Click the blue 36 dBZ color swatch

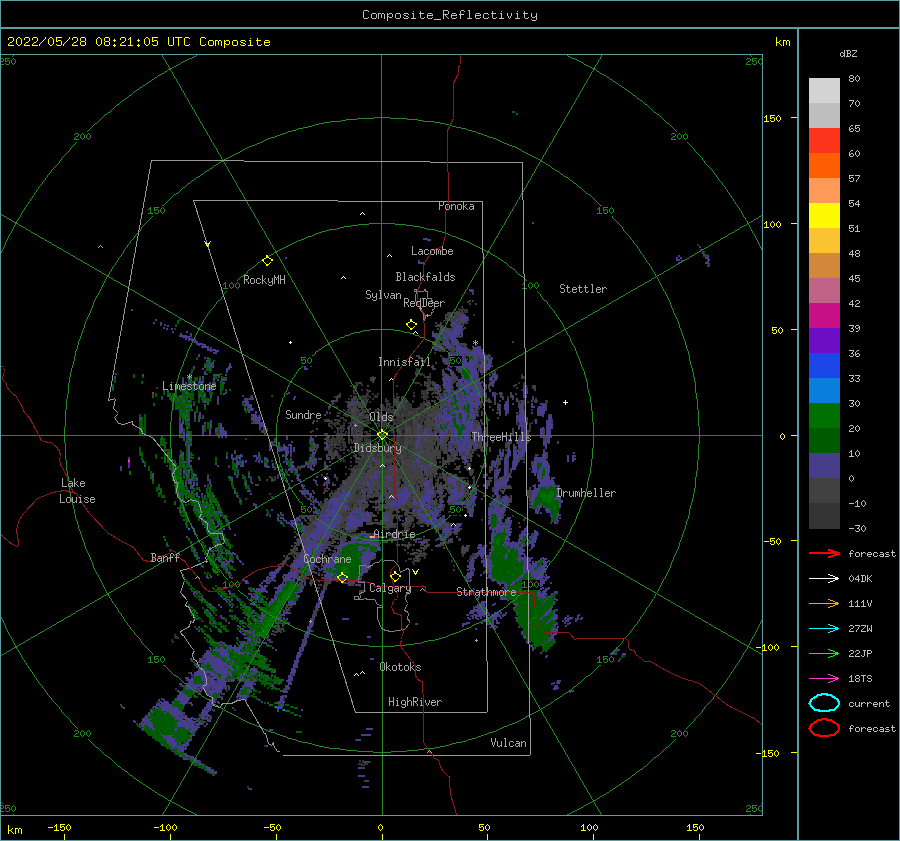(824, 365)
